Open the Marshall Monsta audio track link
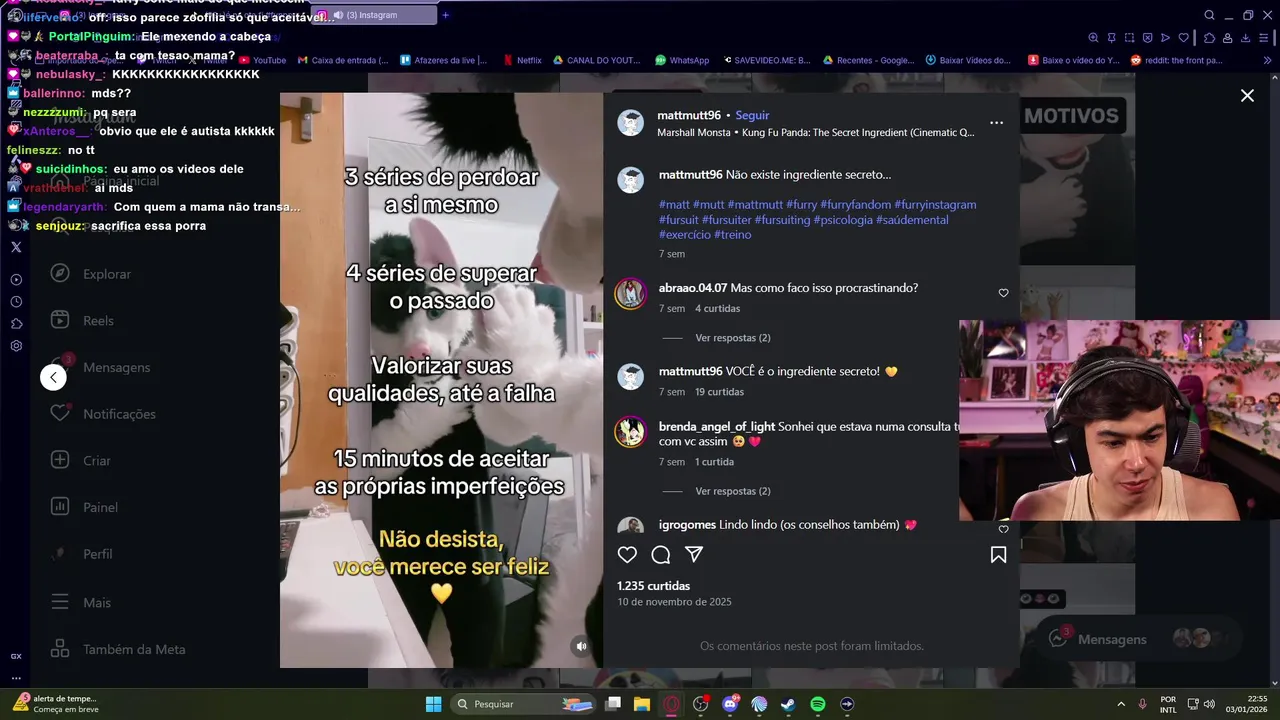The image size is (1280, 720). pyautogui.click(x=815, y=132)
